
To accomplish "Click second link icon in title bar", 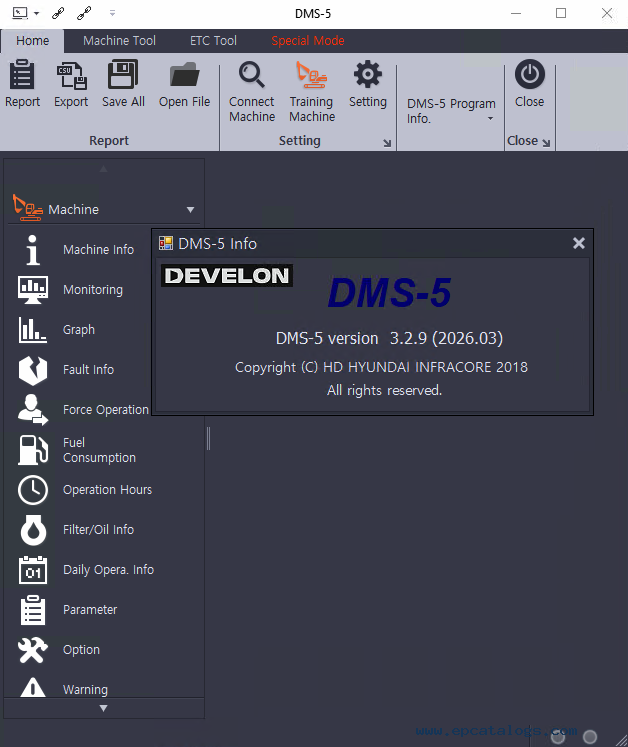I will 84,13.
